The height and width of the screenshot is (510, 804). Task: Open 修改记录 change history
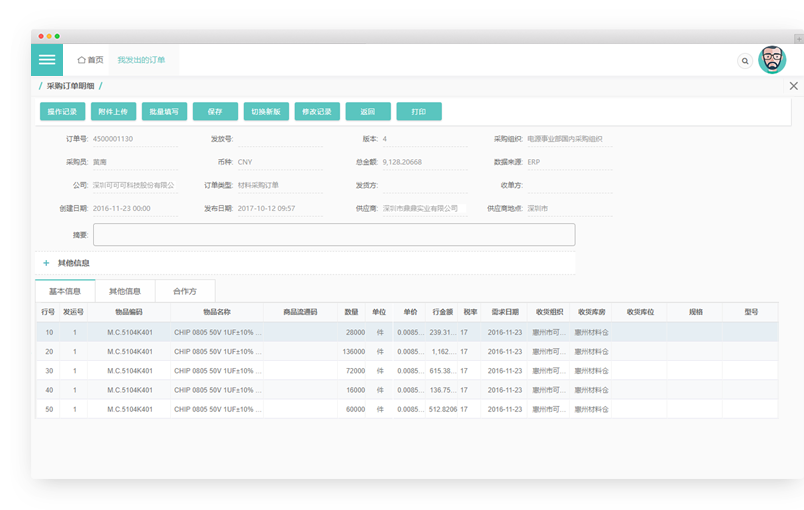click(317, 112)
